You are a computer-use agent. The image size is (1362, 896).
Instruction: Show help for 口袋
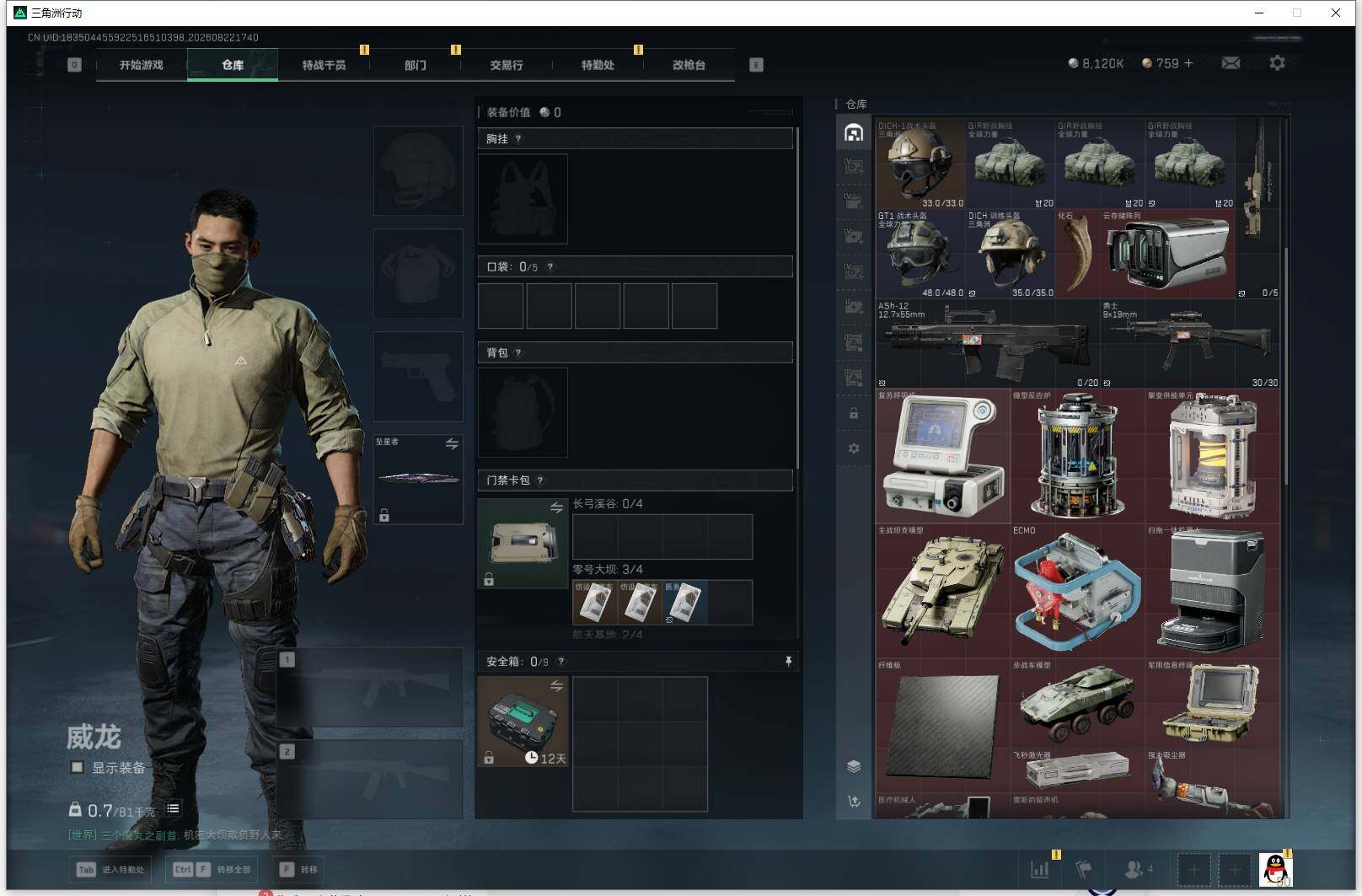pyautogui.click(x=550, y=267)
